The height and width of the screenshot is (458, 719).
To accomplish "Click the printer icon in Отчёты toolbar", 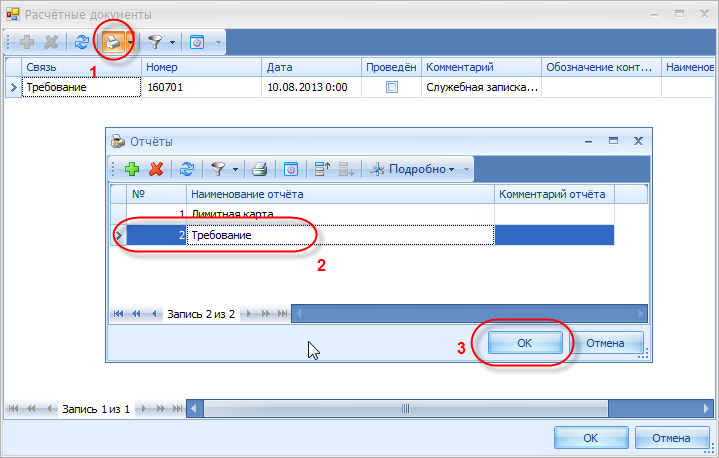I will [x=260, y=169].
